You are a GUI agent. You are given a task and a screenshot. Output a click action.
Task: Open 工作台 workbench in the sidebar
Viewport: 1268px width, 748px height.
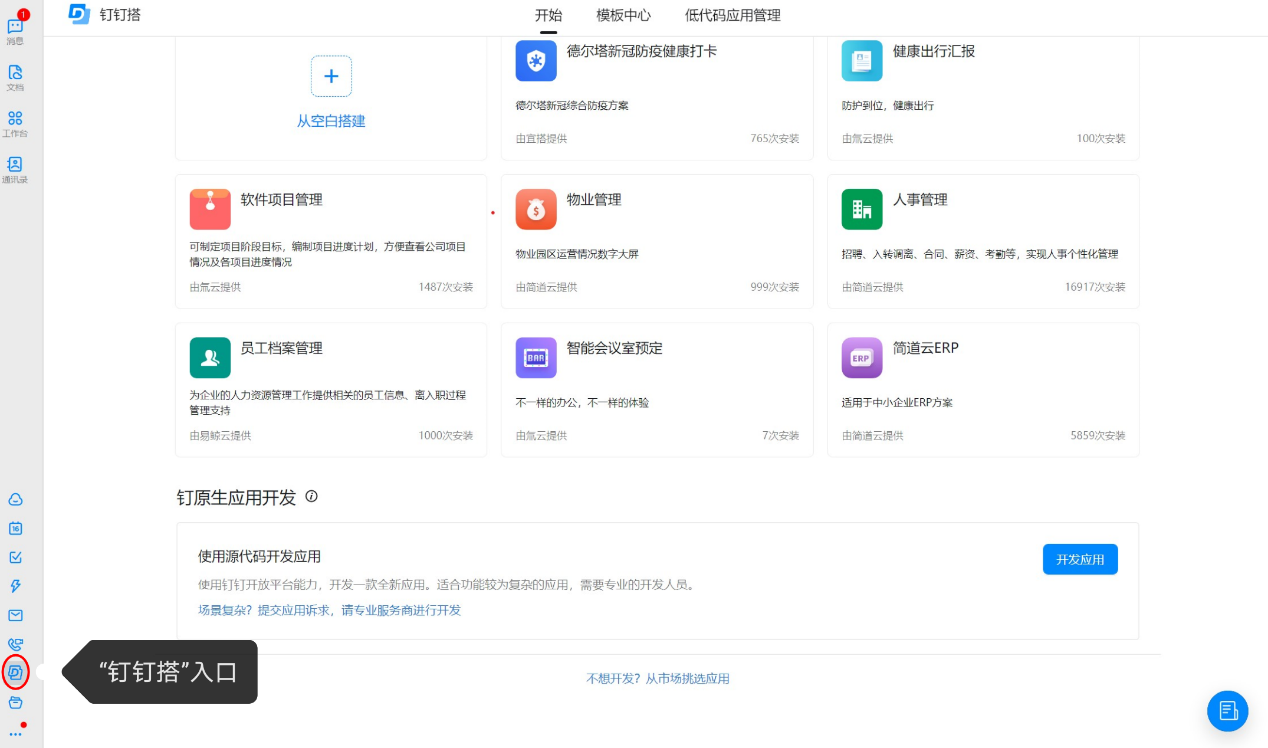click(x=15, y=122)
